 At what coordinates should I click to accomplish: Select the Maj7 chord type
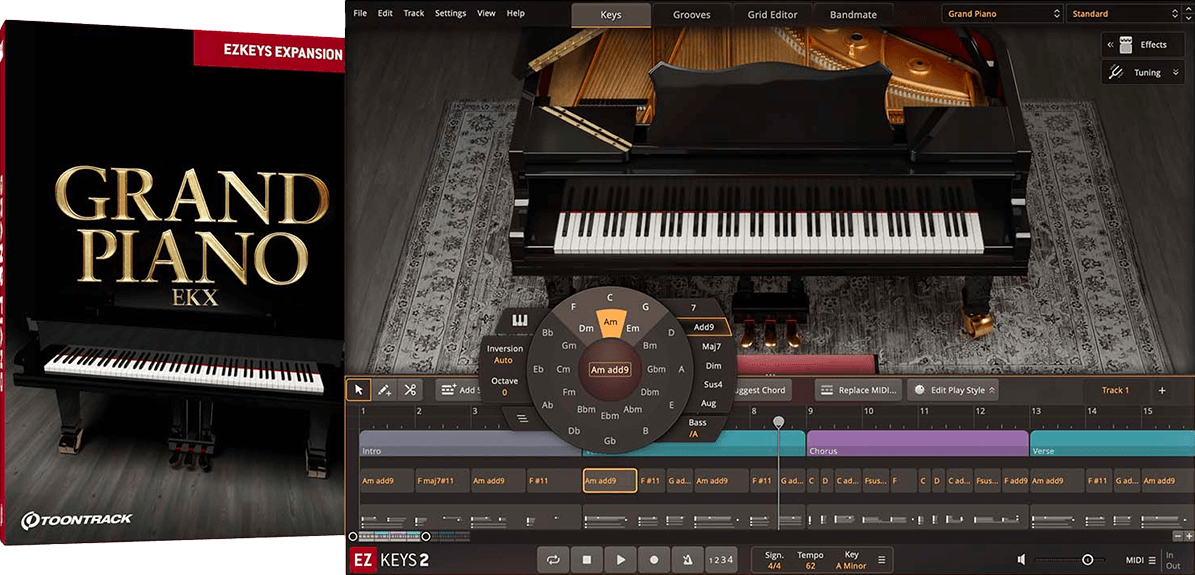click(711, 347)
